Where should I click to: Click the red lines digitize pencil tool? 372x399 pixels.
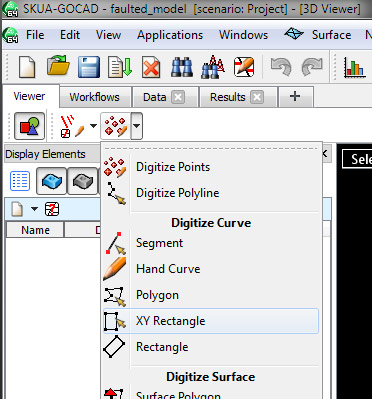click(x=71, y=126)
